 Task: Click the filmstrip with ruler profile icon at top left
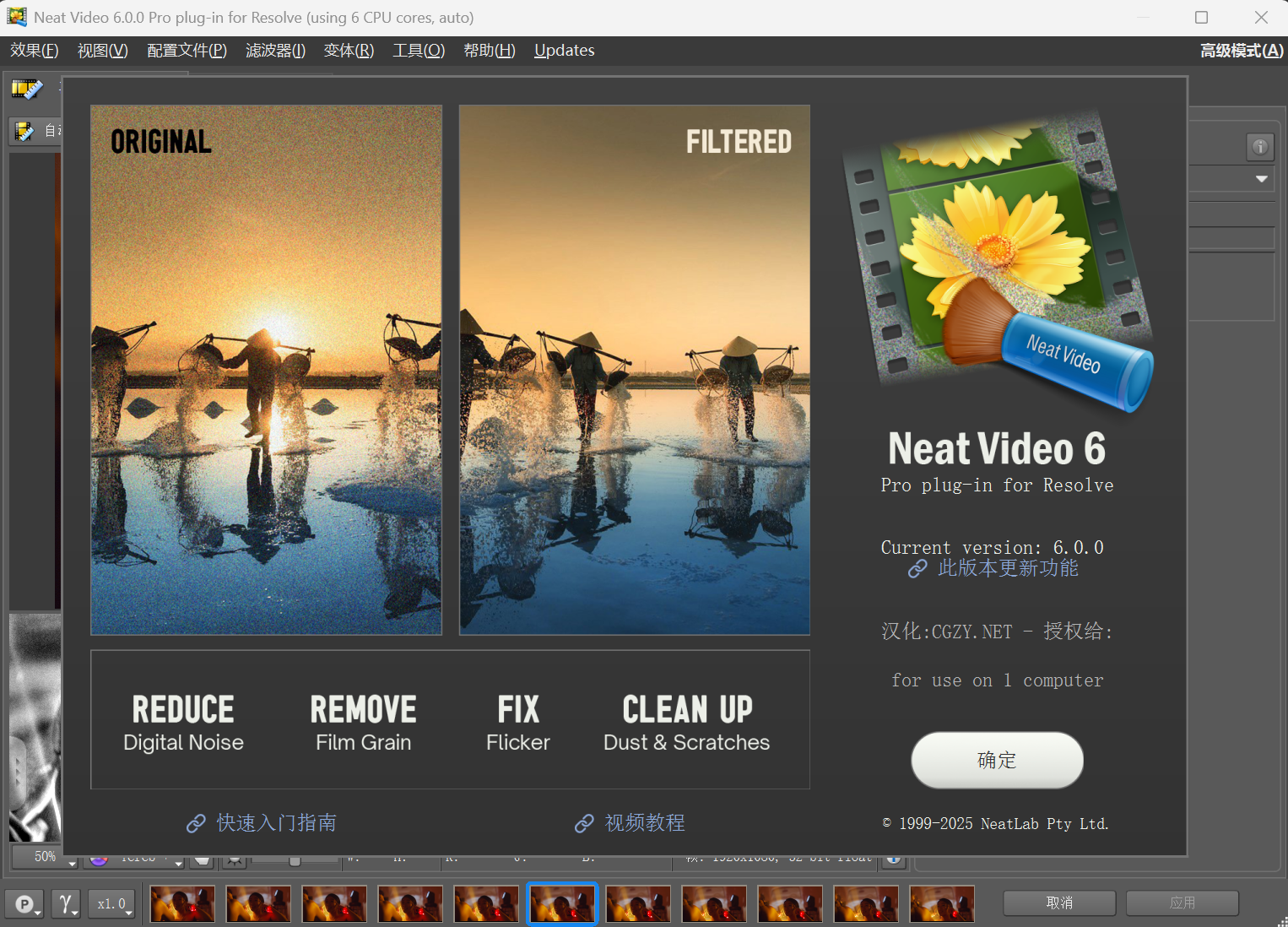point(27,89)
